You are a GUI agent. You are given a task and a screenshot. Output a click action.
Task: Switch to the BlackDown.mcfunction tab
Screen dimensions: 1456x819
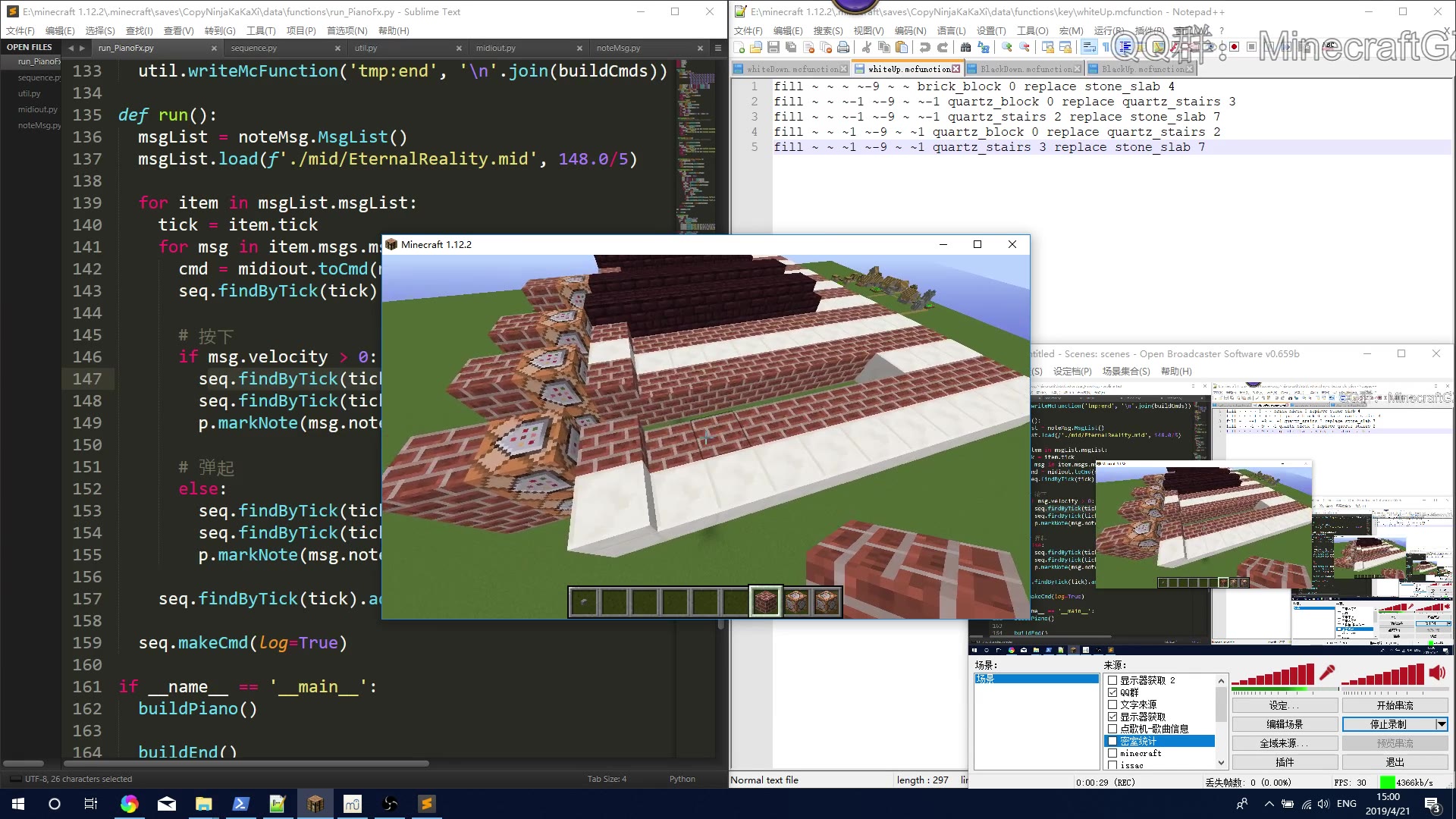[1027, 69]
